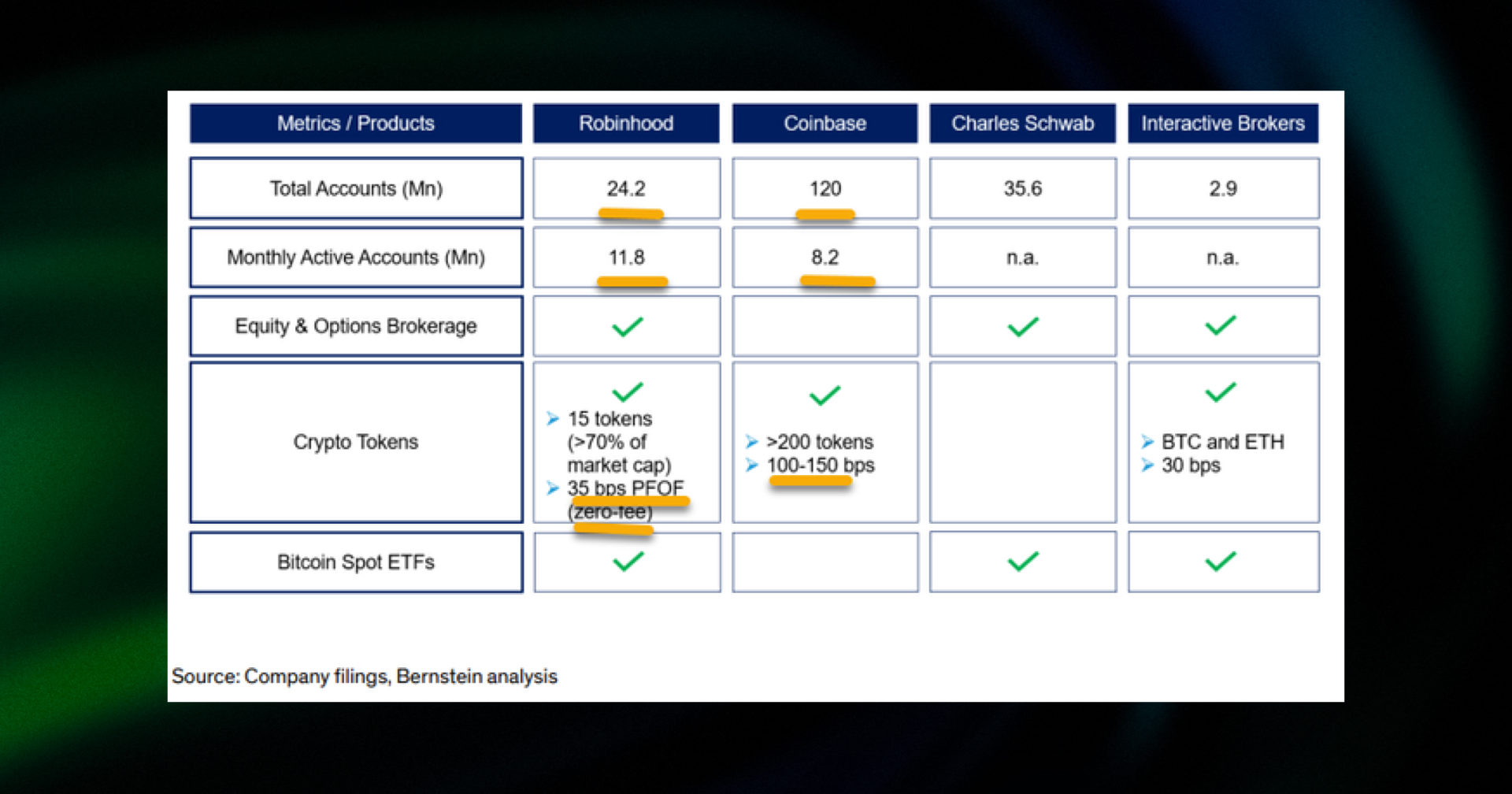
Task: Click blue arrow bullet beside '35 bps PFOF'
Action: [x=553, y=488]
